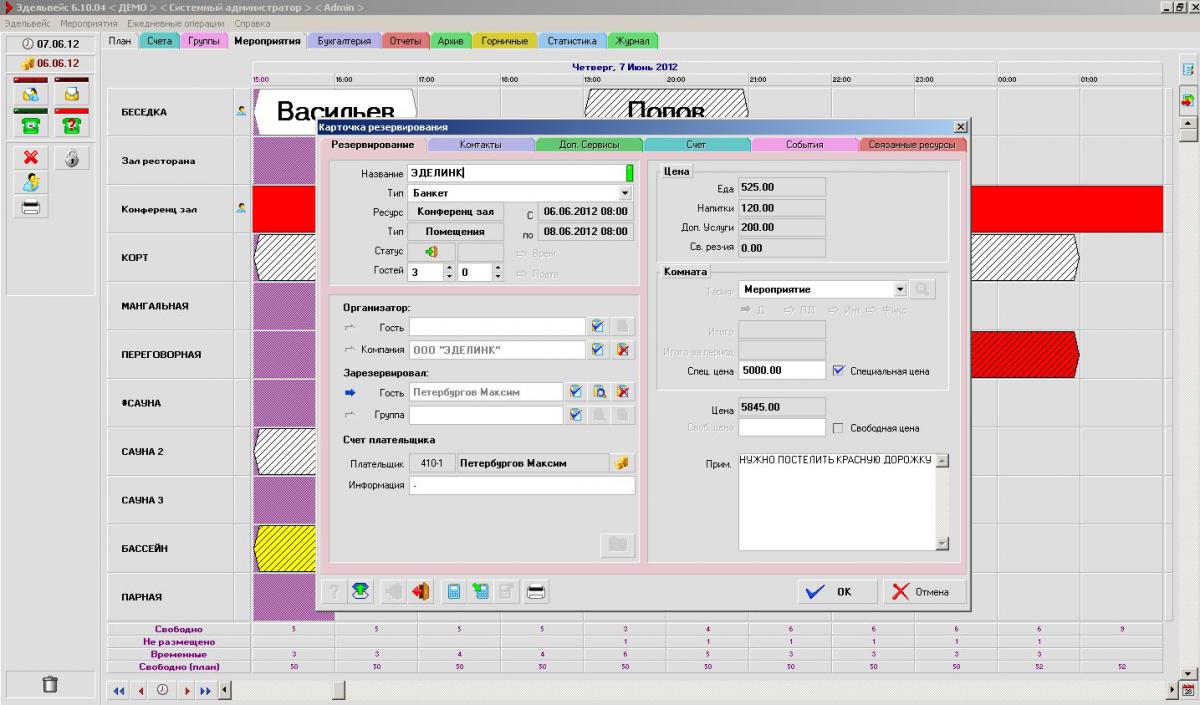Screen dimensions: 1200x705
Task: Click the select icon beside the Группа field
Action: coord(576,415)
